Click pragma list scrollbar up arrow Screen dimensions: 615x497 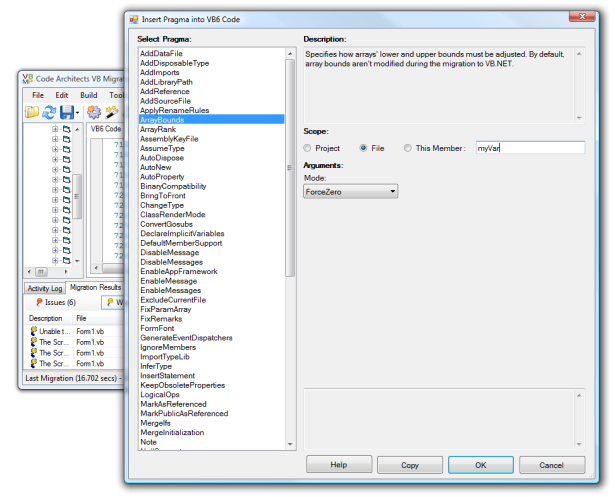coord(290,54)
